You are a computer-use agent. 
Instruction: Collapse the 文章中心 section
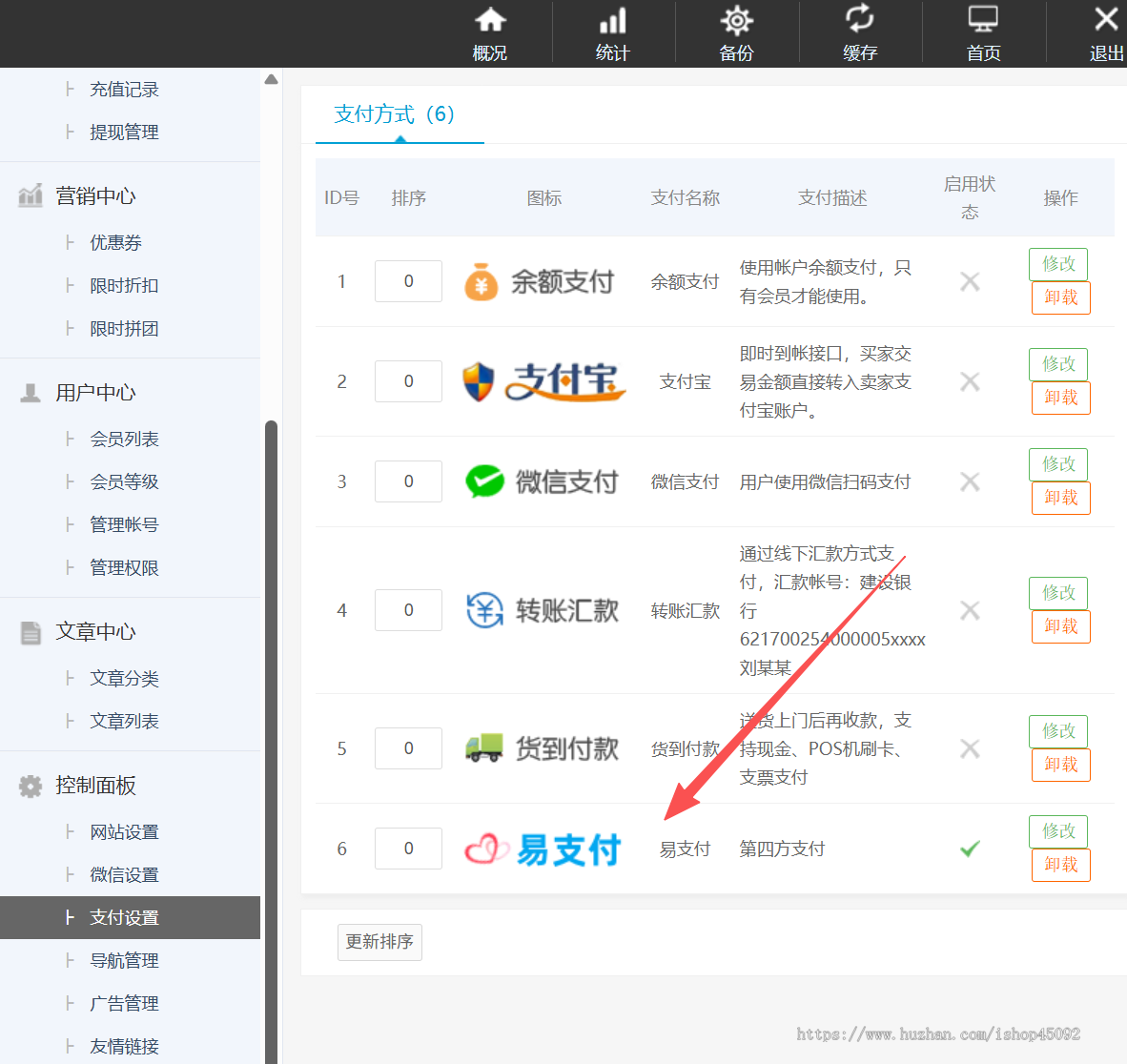(95, 632)
